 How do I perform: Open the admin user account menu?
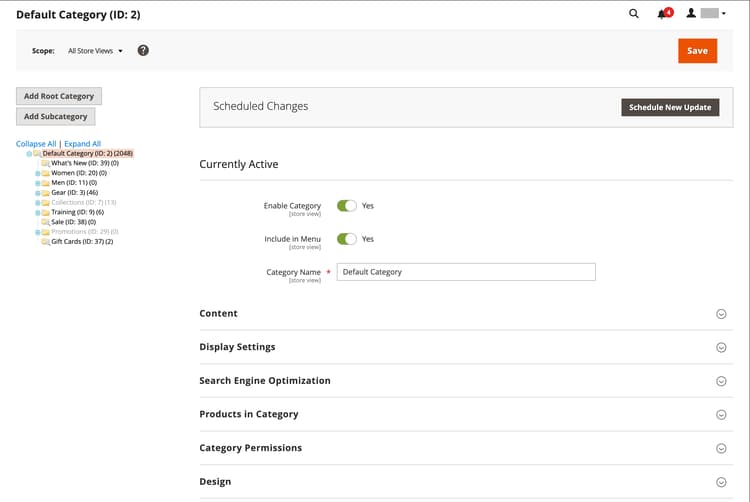click(706, 13)
